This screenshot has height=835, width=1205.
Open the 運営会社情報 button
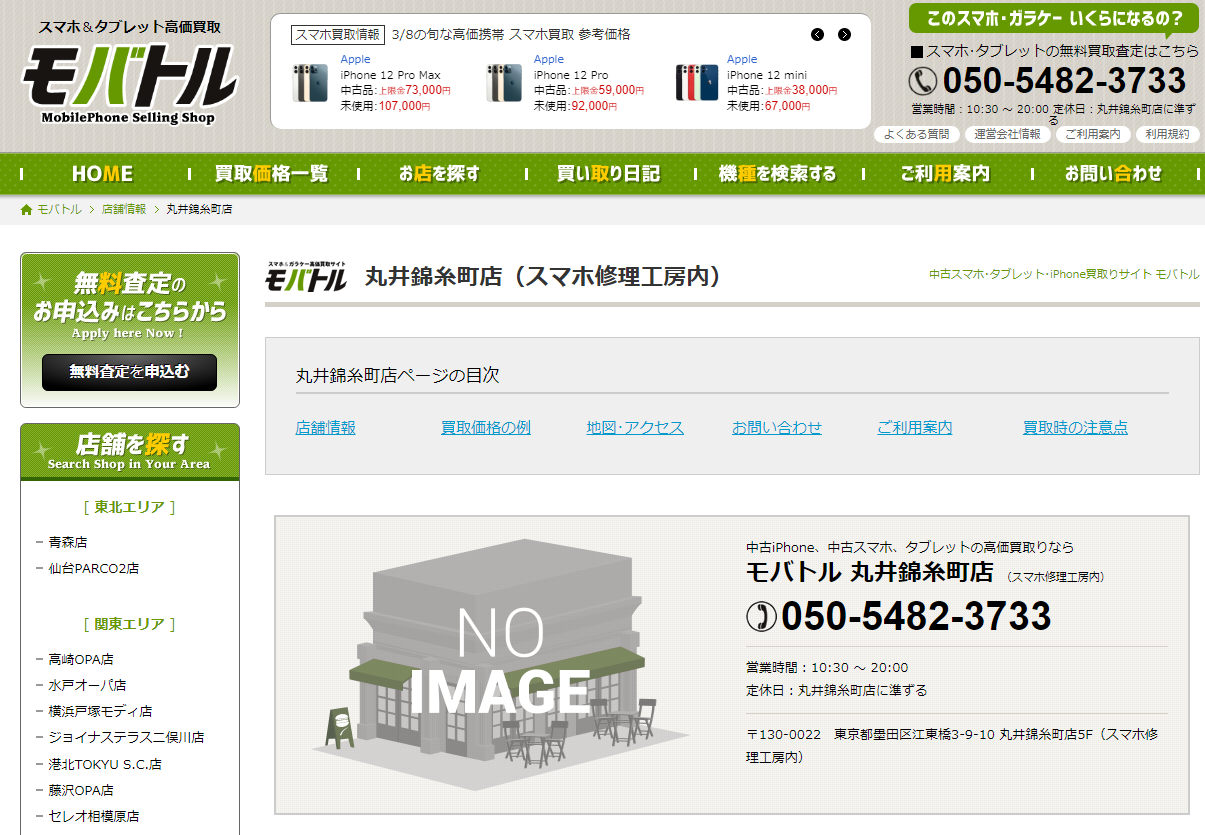(x=1007, y=134)
